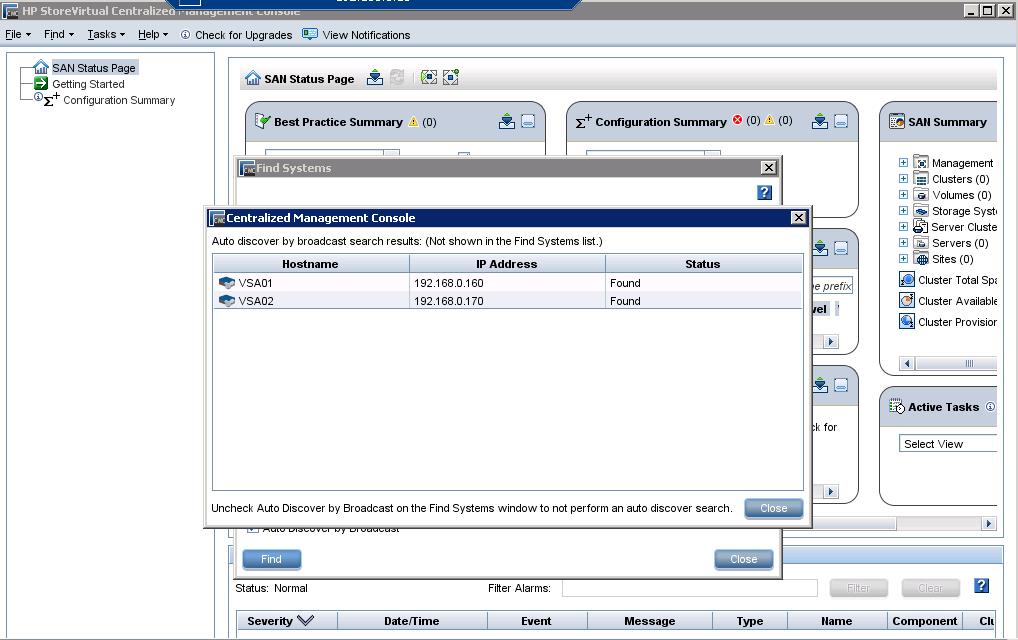Screen dimensions: 1018x640
Task: Click the Storage Systems folder icon in SAN Summary
Action: click(921, 210)
